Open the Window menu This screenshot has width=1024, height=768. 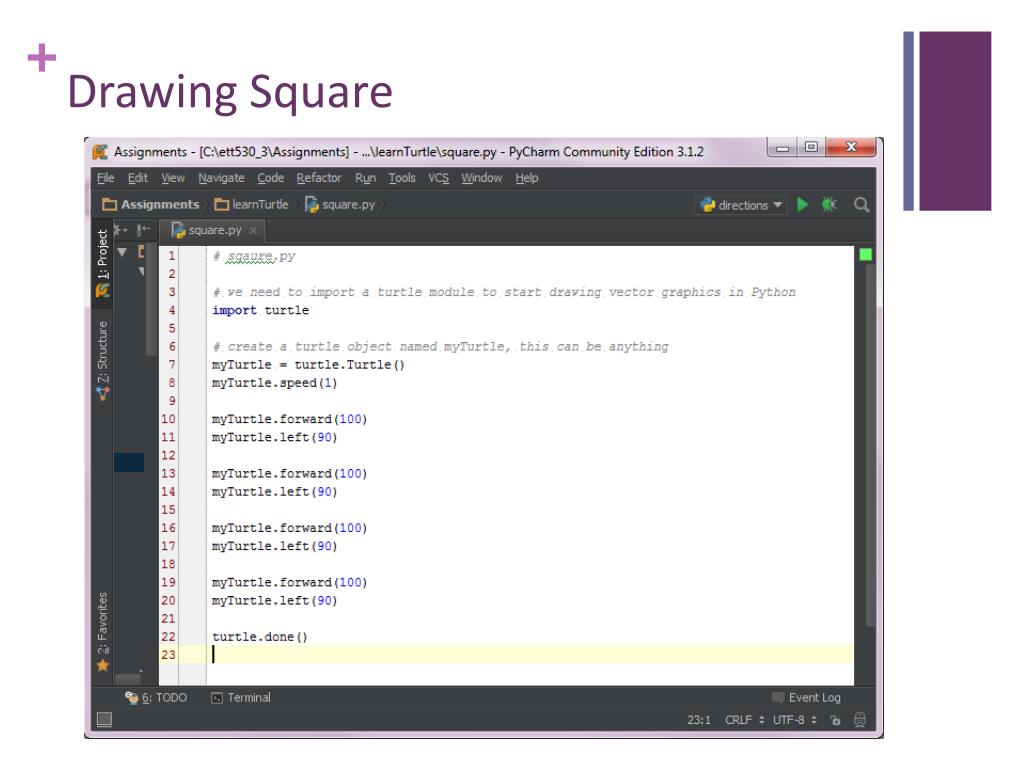pos(481,178)
